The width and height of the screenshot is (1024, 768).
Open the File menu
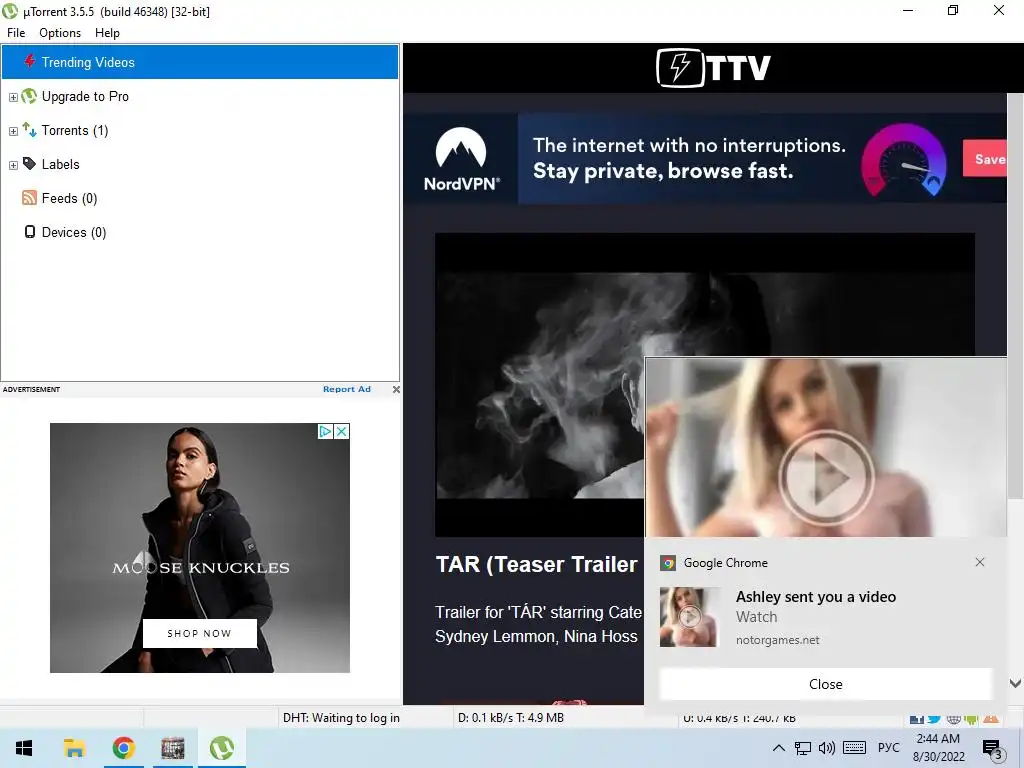(16, 33)
